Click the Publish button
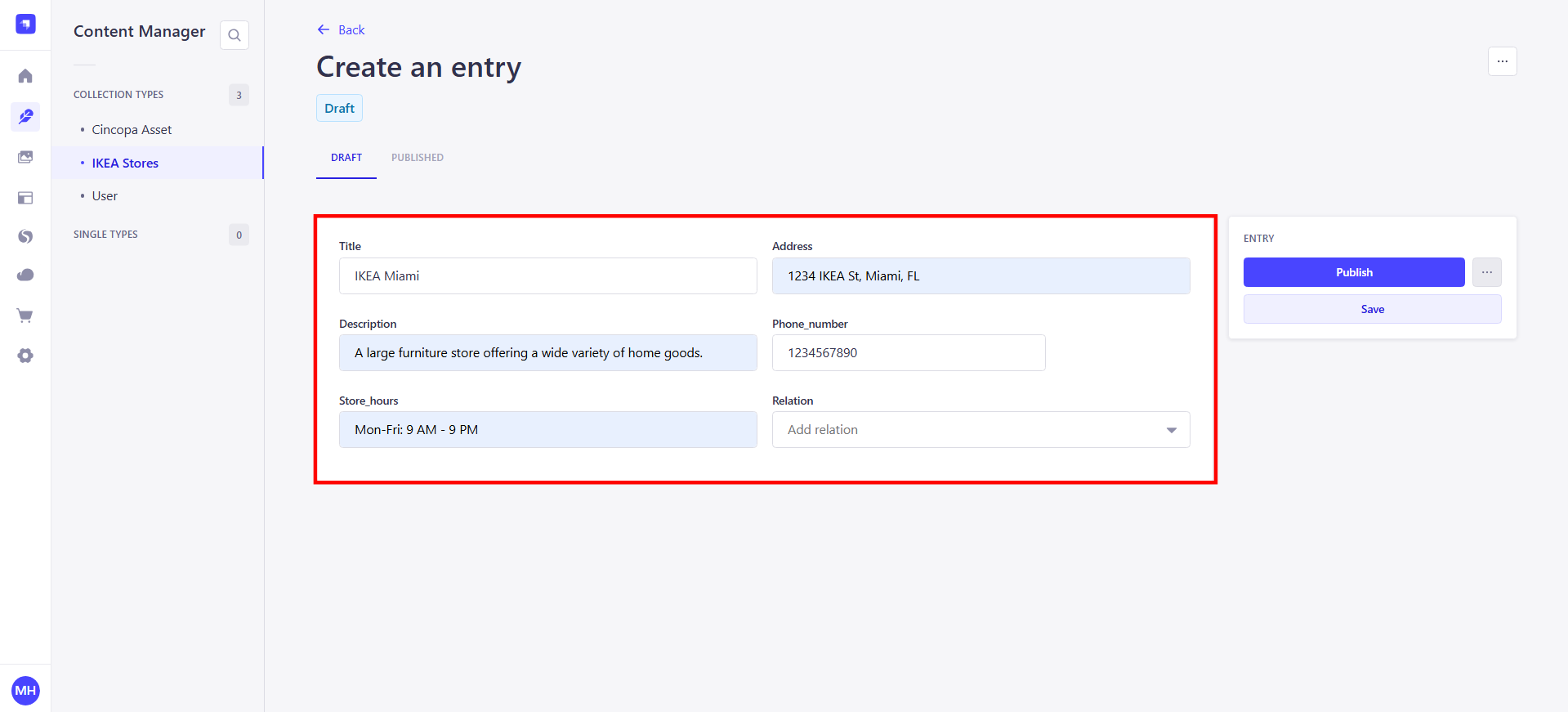This screenshot has height=712, width=1568. coord(1354,272)
